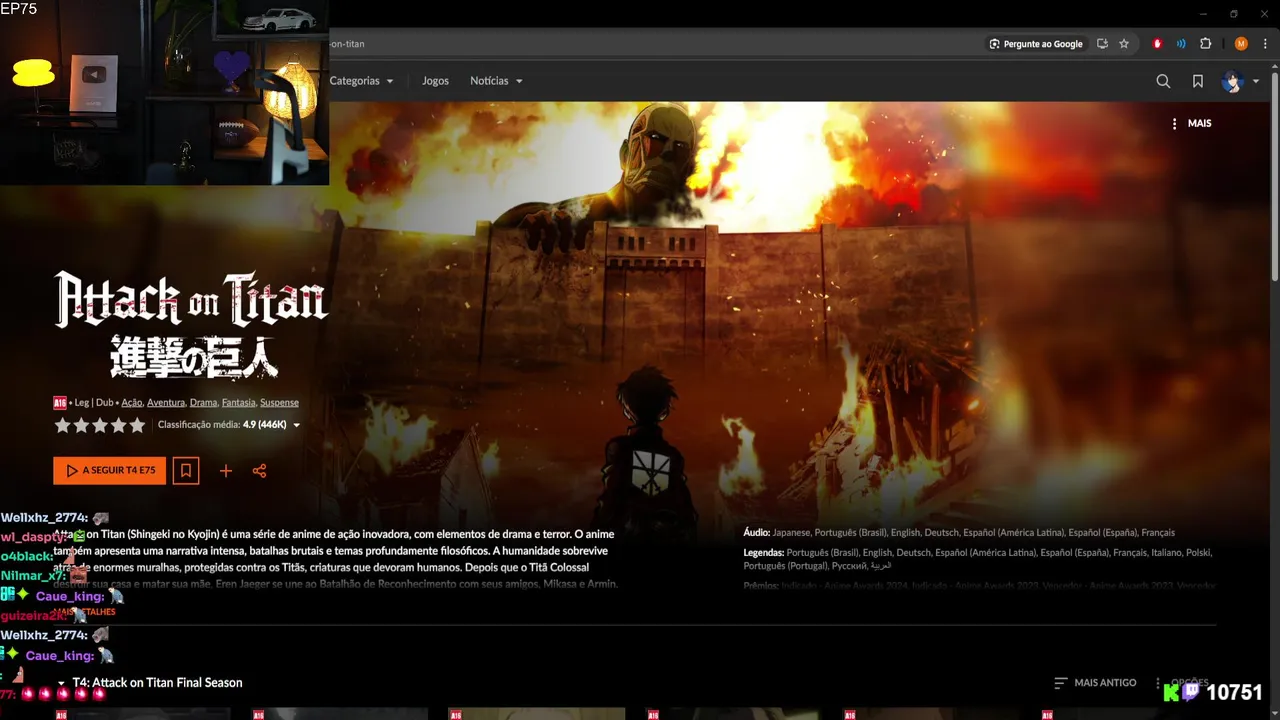Open the watchlist bookmark icon in header
Screen dimensions: 1280x720
pos(1198,81)
